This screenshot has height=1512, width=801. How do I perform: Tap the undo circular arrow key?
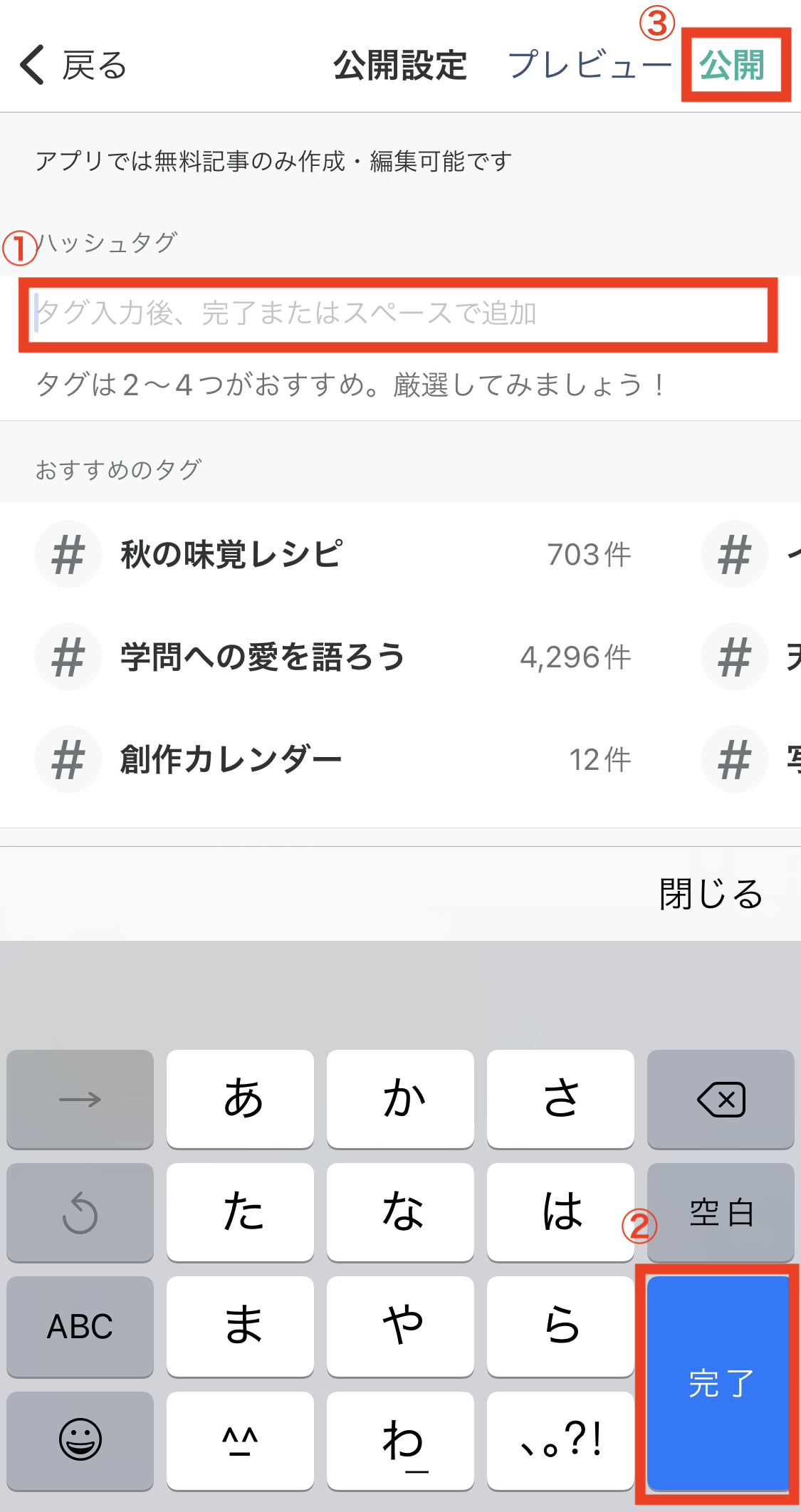point(80,1212)
